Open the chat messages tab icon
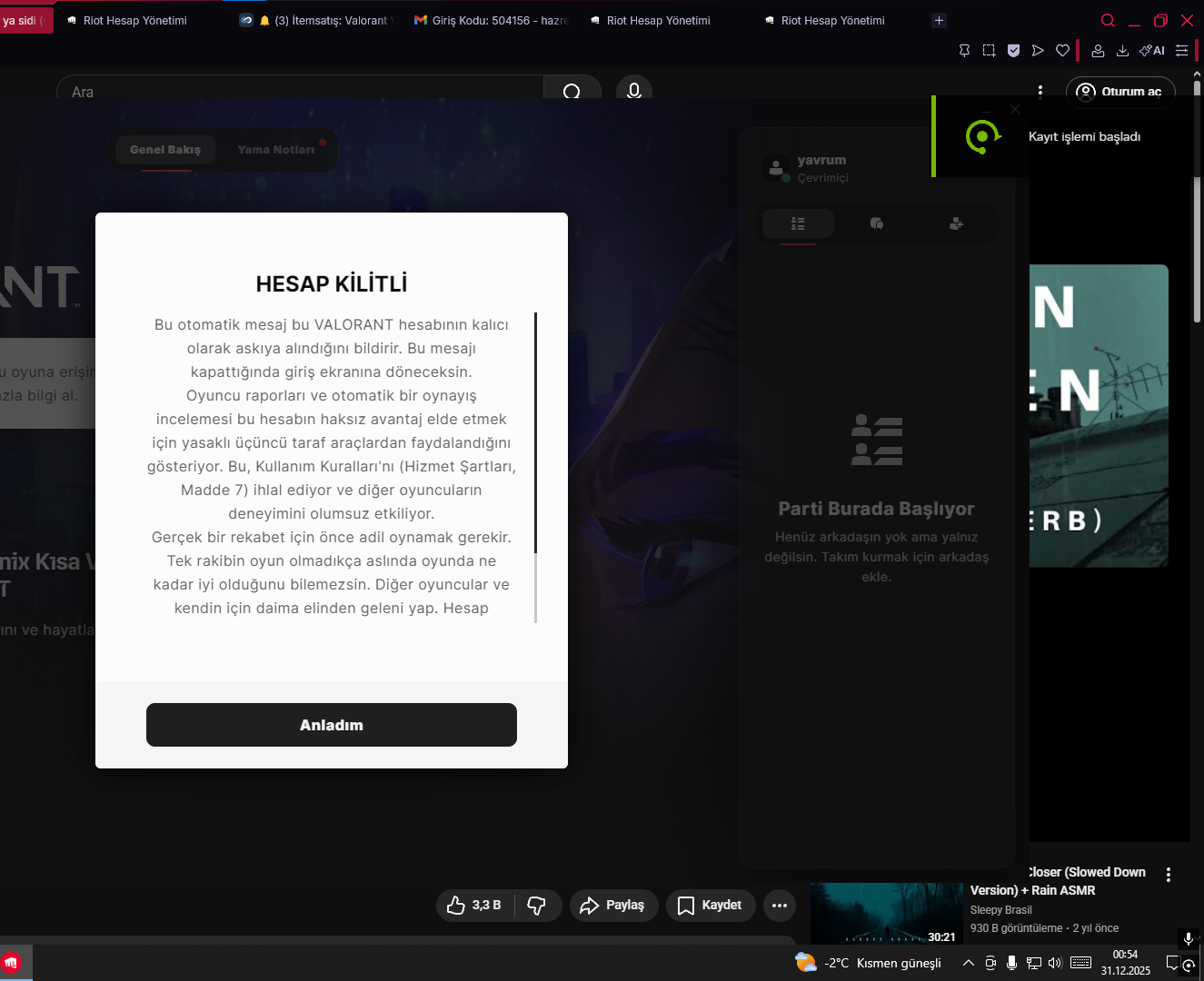Viewport: 1204px width, 981px height. tap(877, 223)
